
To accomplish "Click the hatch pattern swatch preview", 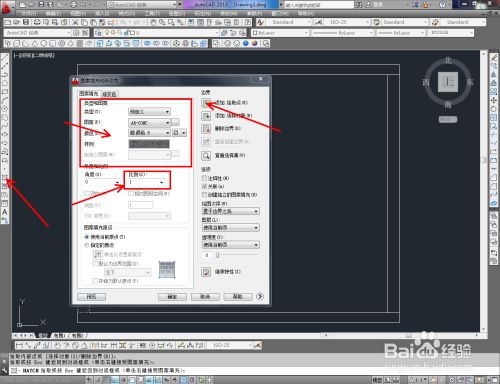I will coord(149,144).
